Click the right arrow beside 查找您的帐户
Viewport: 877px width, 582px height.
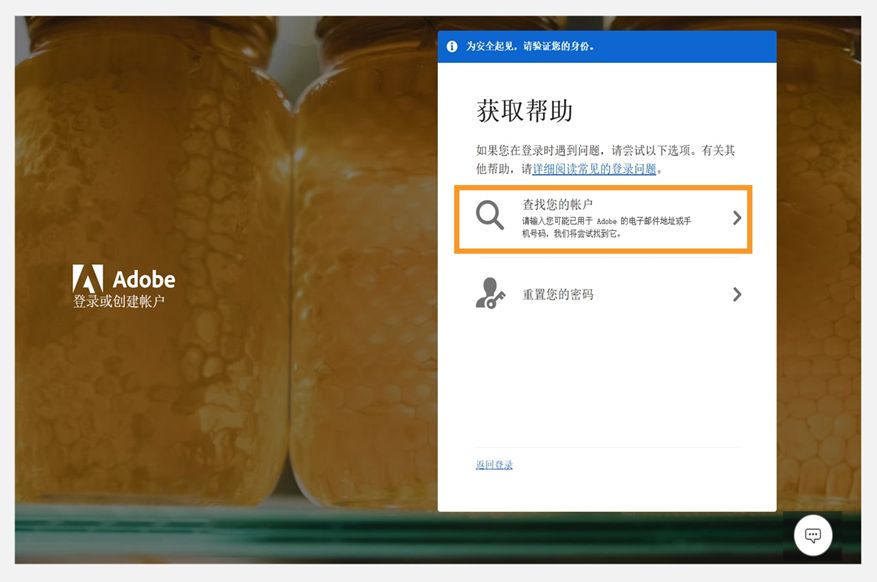(738, 219)
